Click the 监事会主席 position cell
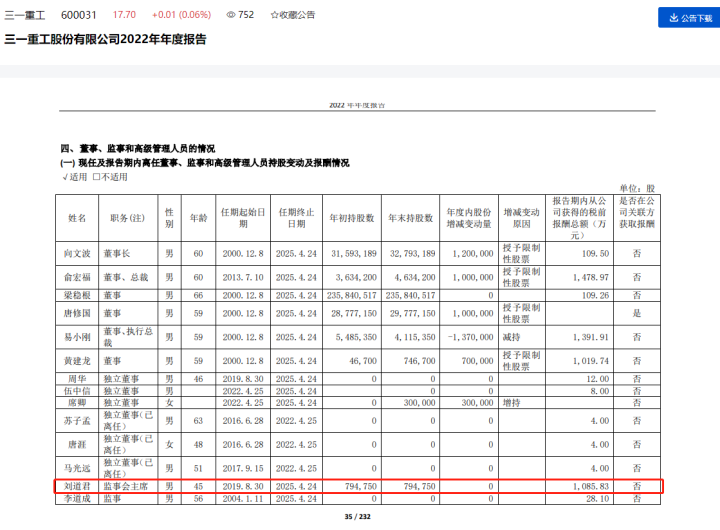The image size is (720, 530). click(126, 486)
